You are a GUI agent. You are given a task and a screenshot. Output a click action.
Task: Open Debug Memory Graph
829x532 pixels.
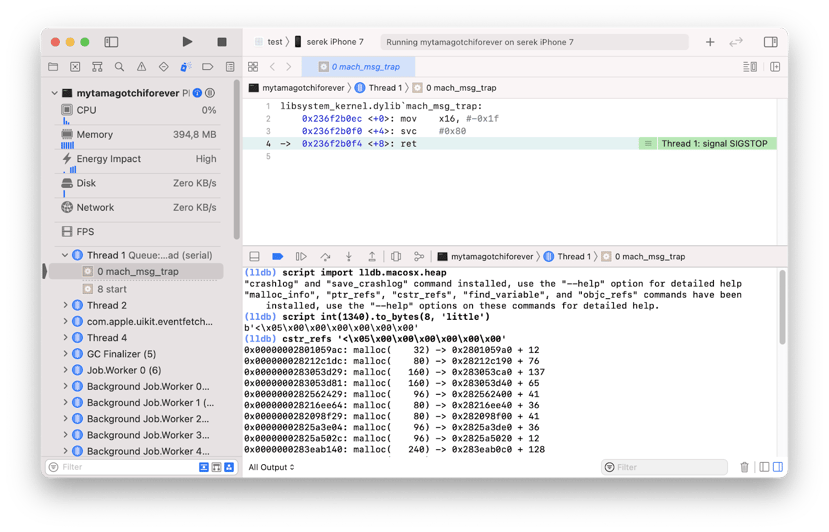419,256
